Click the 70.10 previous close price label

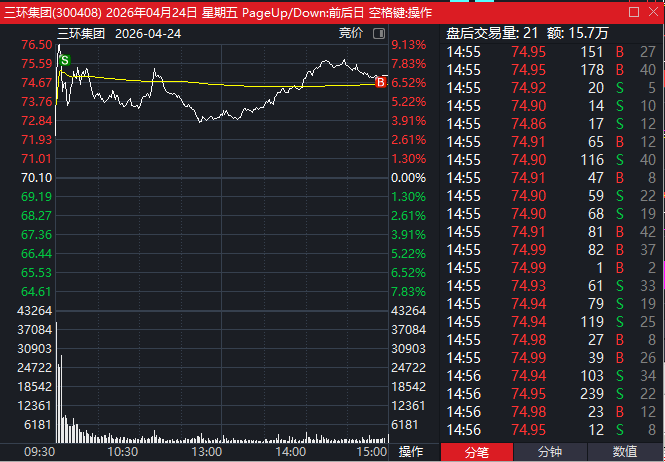click(37, 178)
